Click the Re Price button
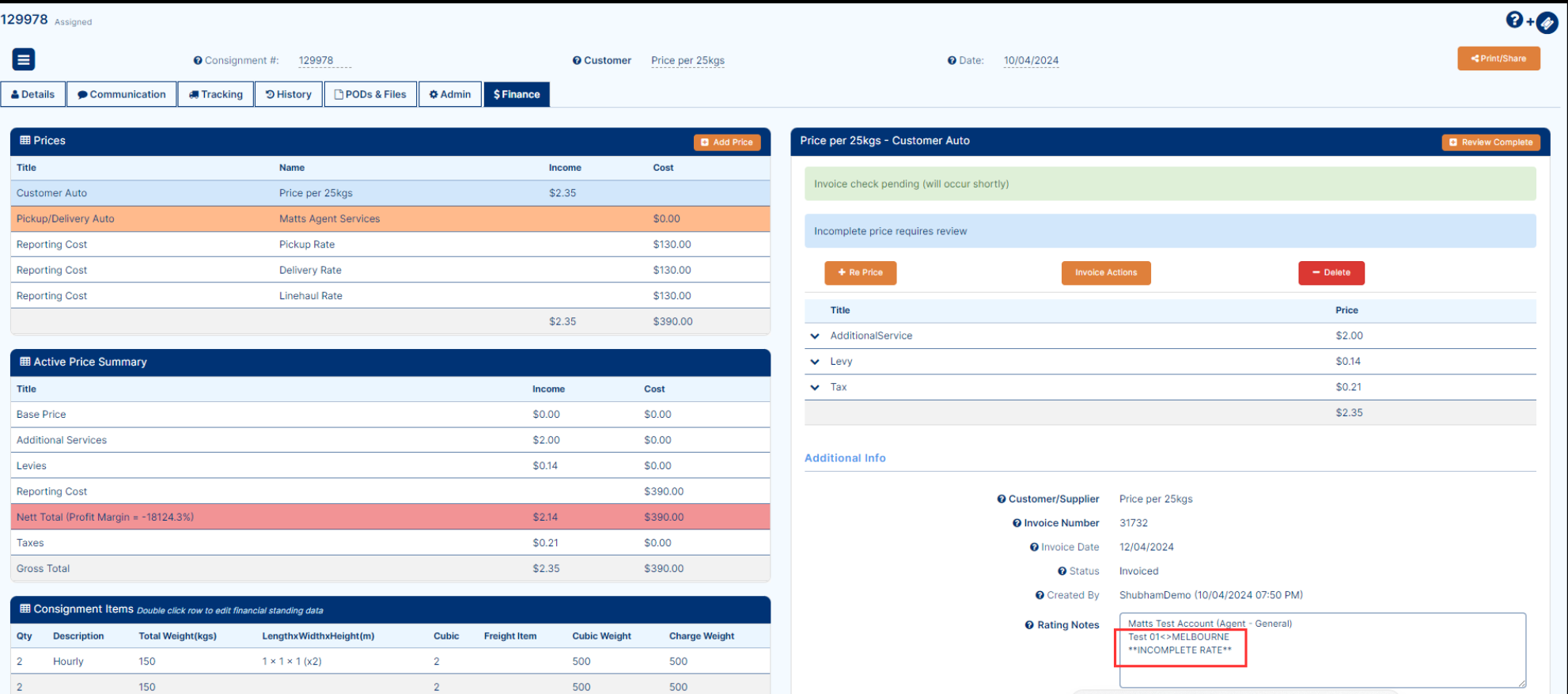Image resolution: width=1568 pixels, height=694 pixels. point(860,272)
